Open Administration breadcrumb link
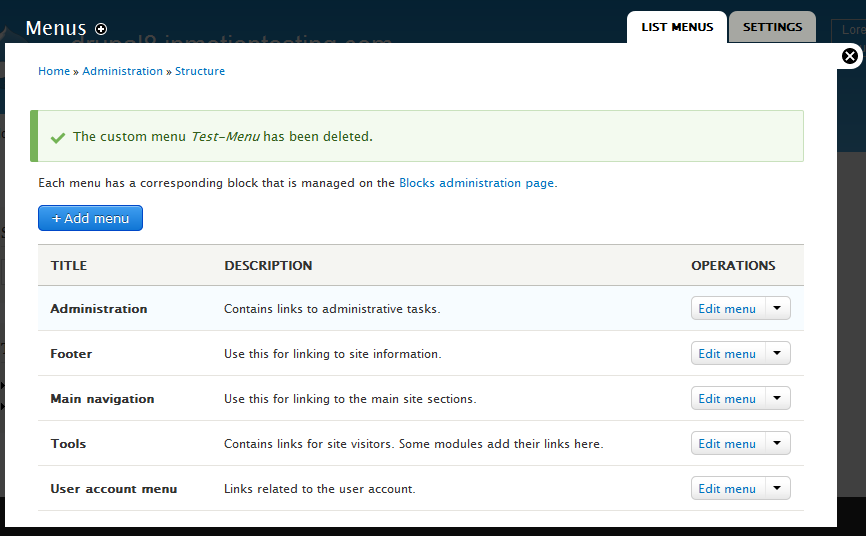Screen dimensions: 866x536 coord(122,71)
